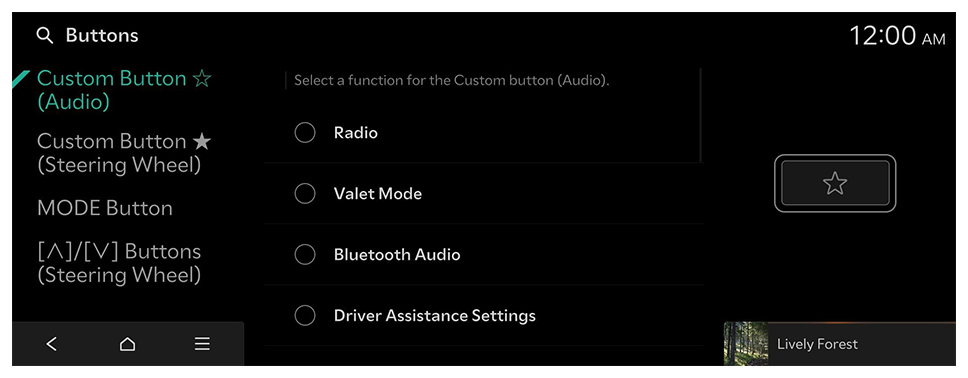Select the Radio radio button
Viewport: 968px width, 378px height.
(305, 133)
